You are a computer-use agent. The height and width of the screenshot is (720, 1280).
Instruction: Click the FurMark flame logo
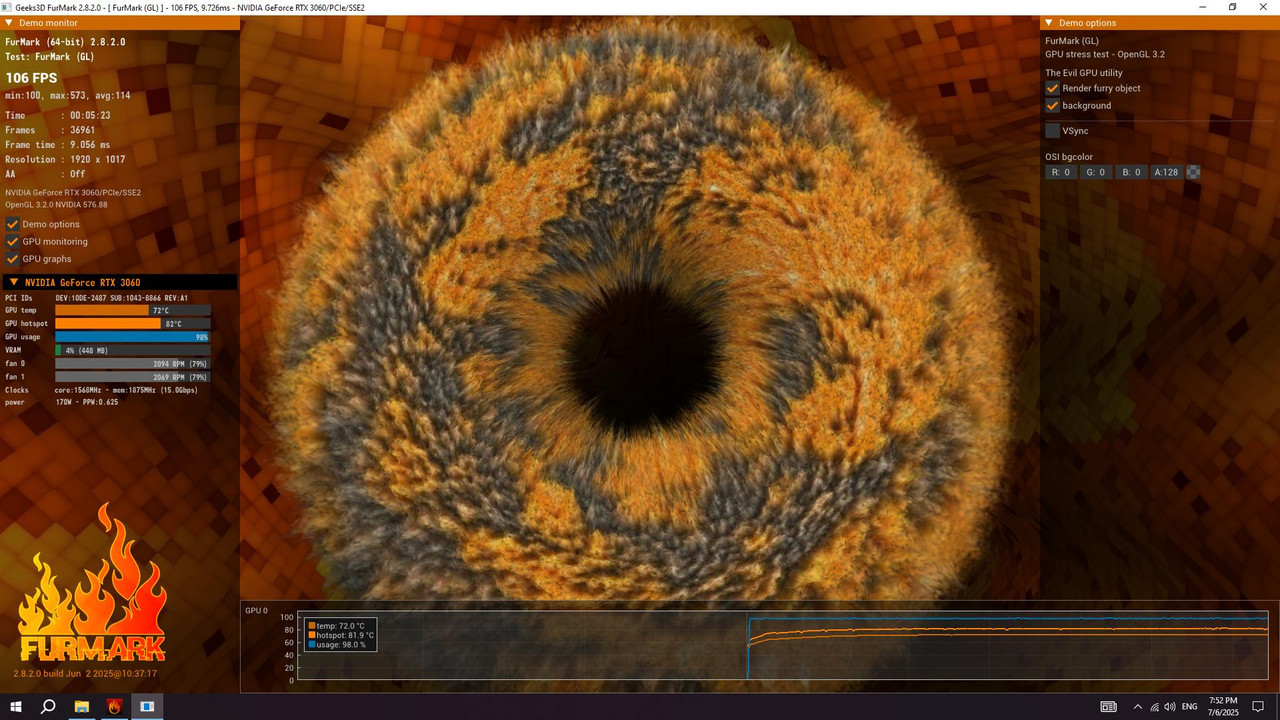click(x=92, y=584)
